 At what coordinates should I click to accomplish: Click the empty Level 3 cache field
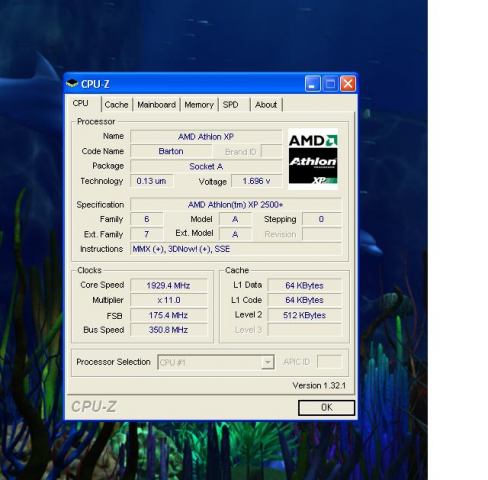[304, 330]
